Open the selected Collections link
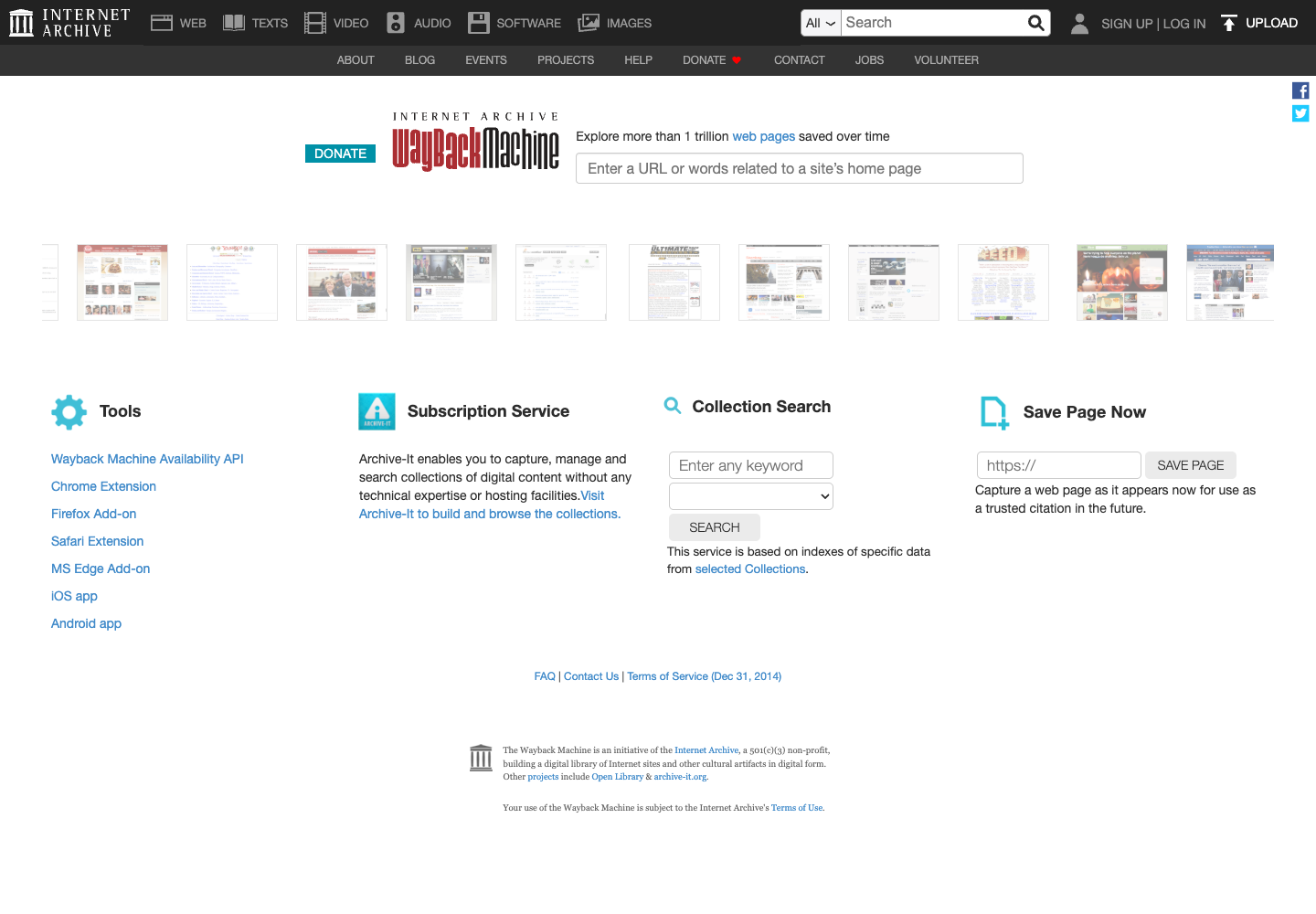 (750, 569)
